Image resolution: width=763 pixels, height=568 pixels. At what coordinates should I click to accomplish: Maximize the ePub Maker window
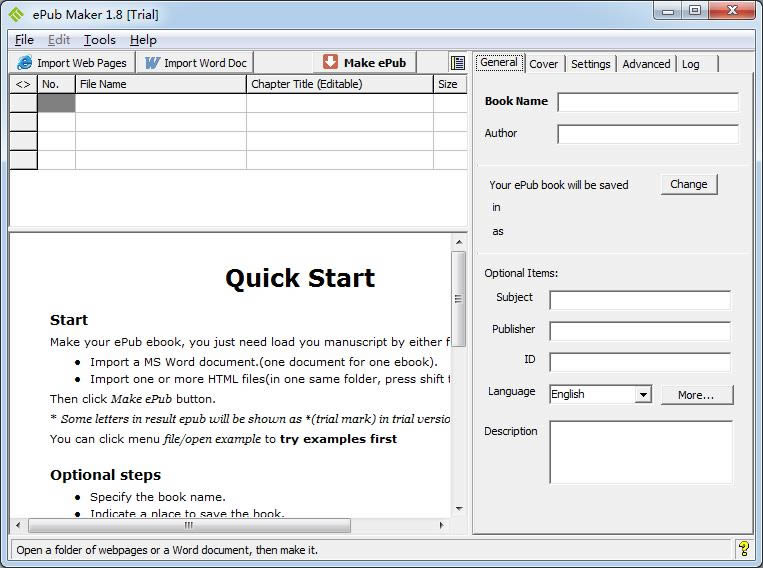695,11
